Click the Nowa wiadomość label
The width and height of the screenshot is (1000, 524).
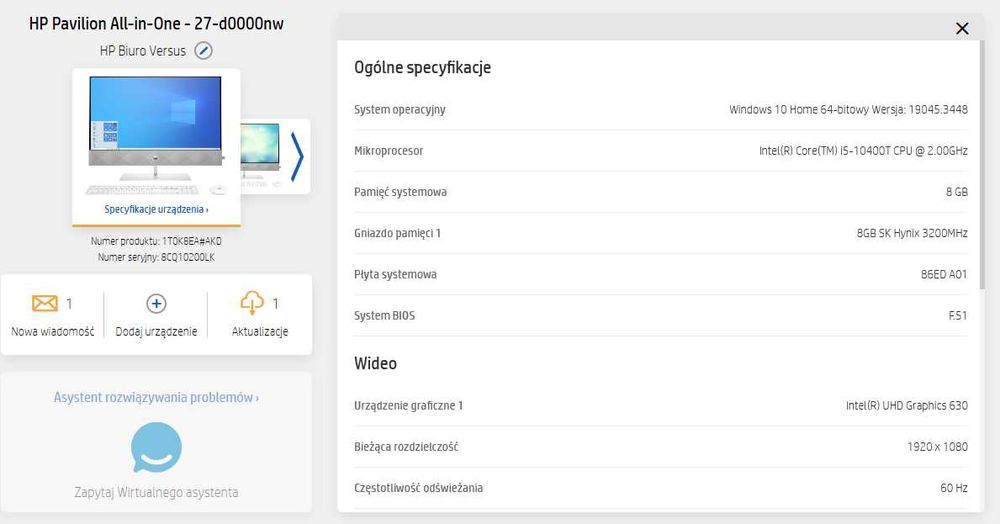pos(53,331)
